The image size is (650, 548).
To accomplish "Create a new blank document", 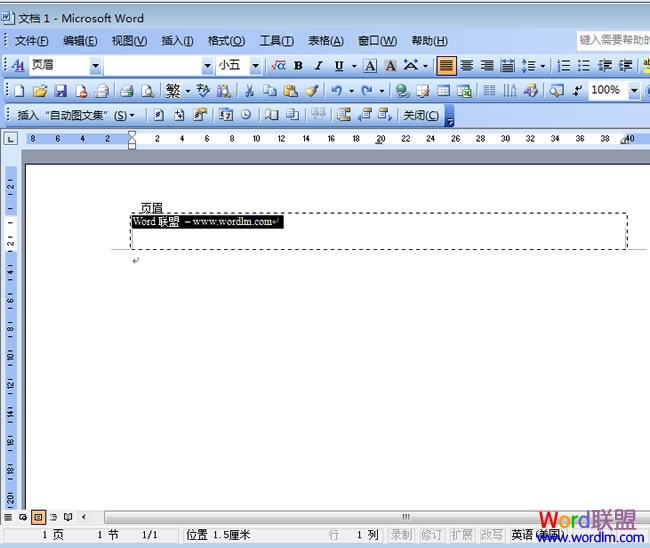I will pyautogui.click(x=19, y=90).
